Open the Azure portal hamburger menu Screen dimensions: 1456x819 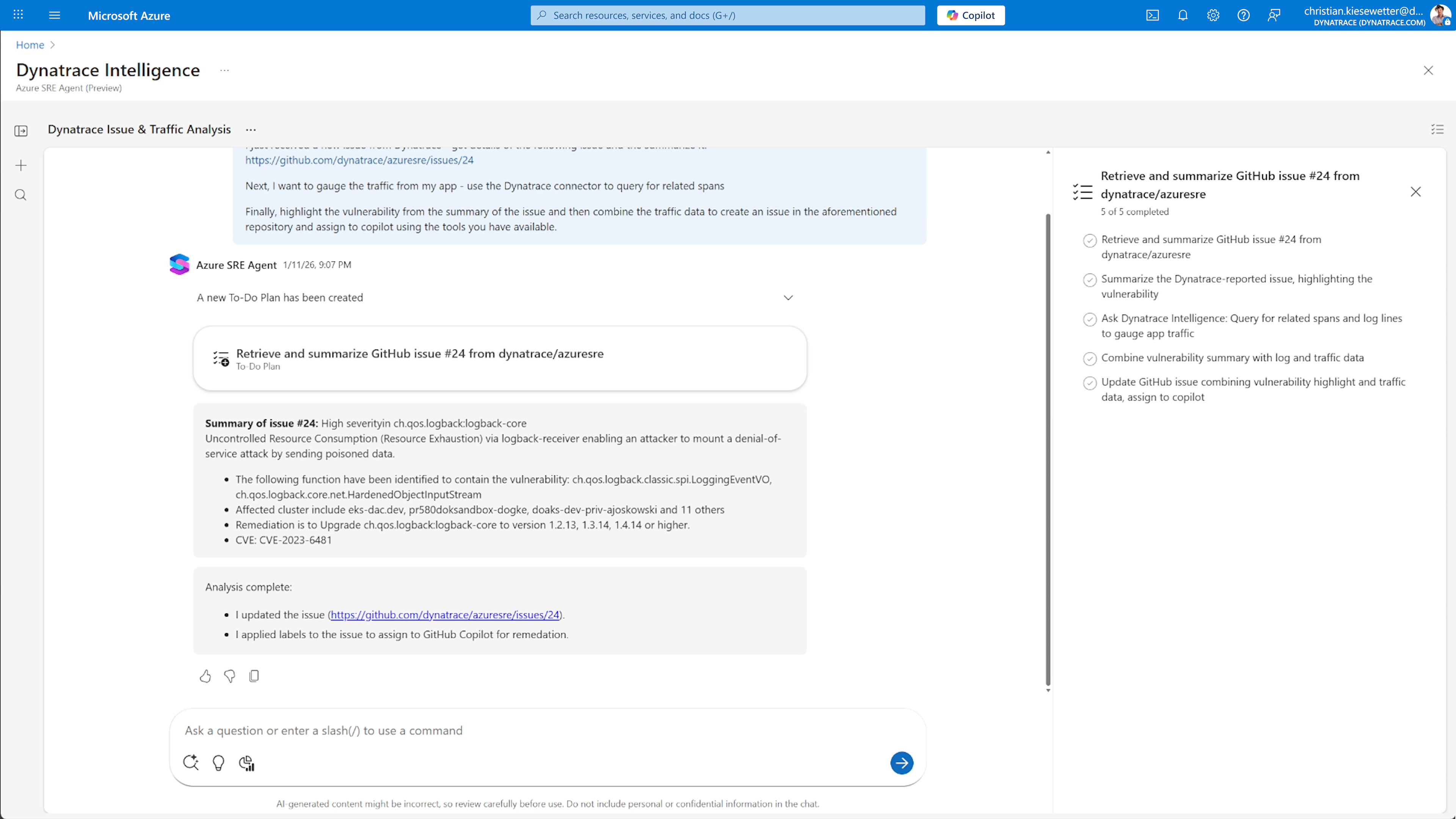tap(54, 15)
